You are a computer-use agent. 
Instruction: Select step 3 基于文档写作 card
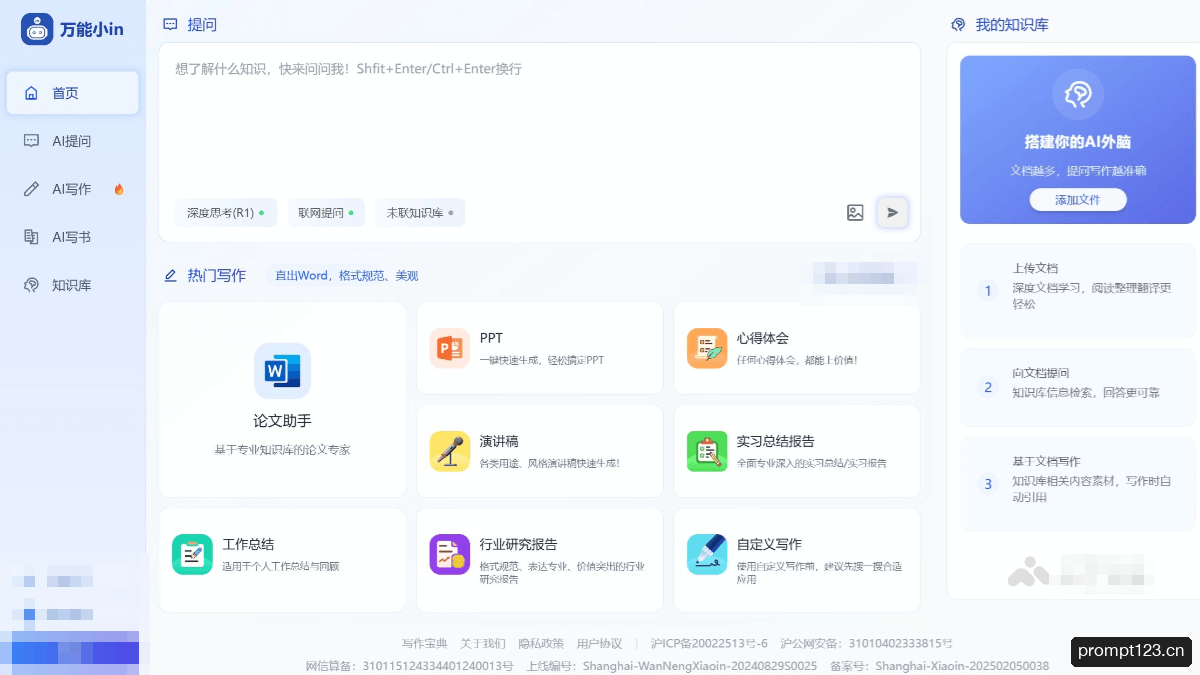pyautogui.click(x=1078, y=484)
